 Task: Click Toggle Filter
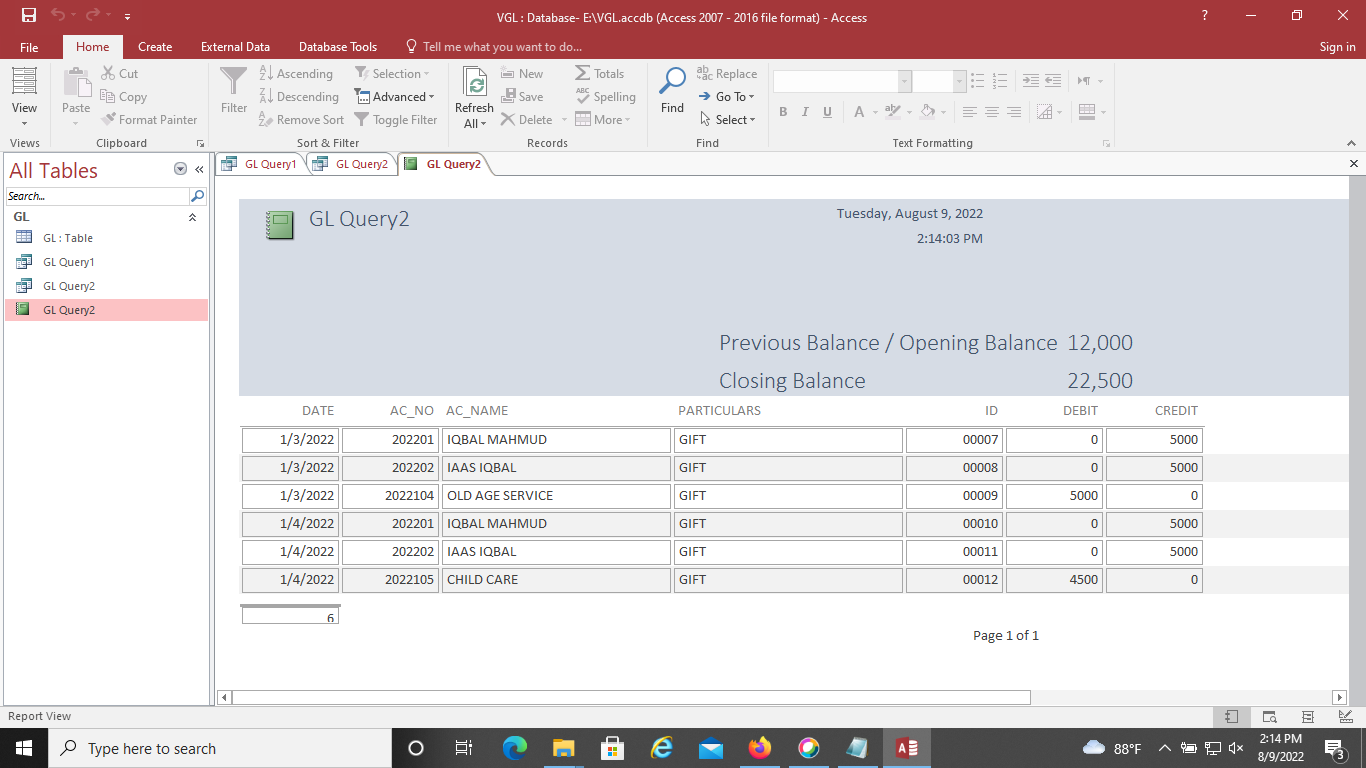click(396, 120)
